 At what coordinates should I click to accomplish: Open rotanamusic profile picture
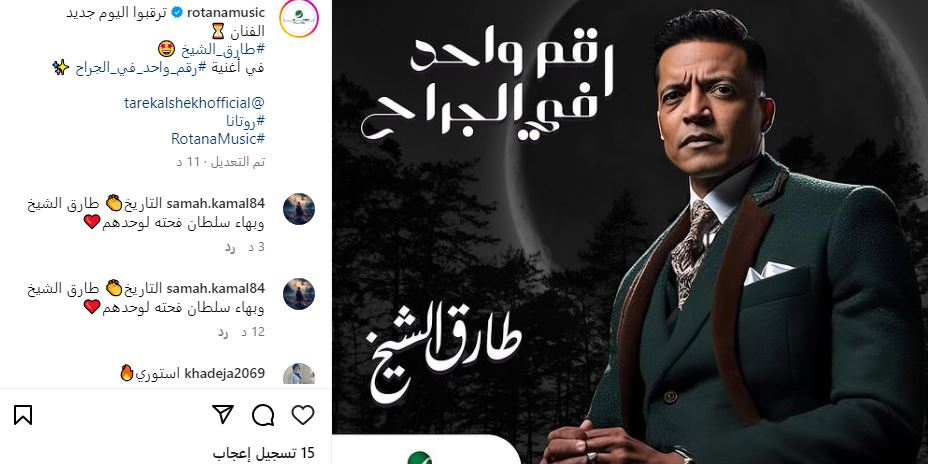pos(298,19)
